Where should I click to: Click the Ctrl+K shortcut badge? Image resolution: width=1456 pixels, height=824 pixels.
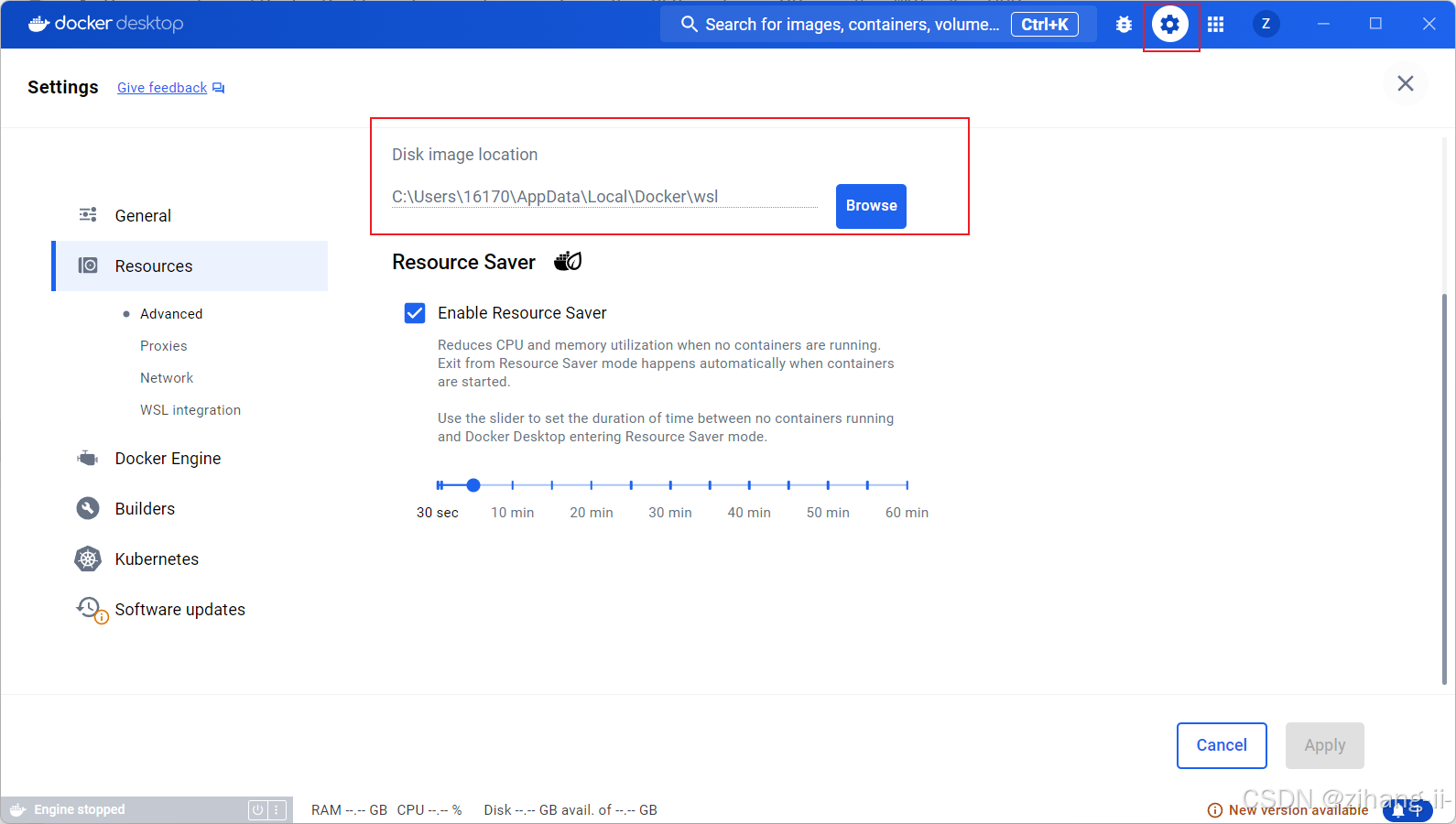click(x=1044, y=25)
